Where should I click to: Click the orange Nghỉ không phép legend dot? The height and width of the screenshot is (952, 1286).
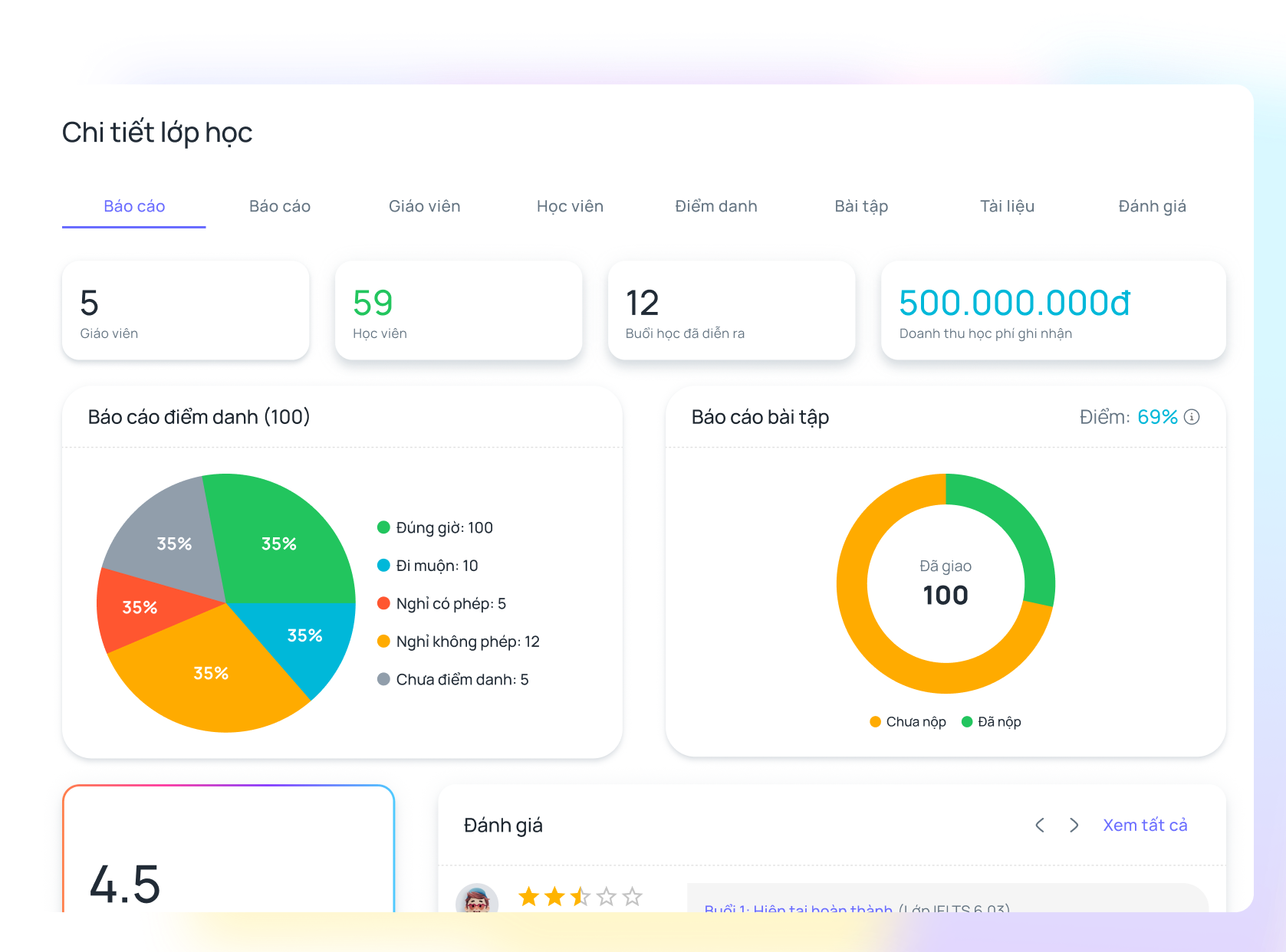382,642
